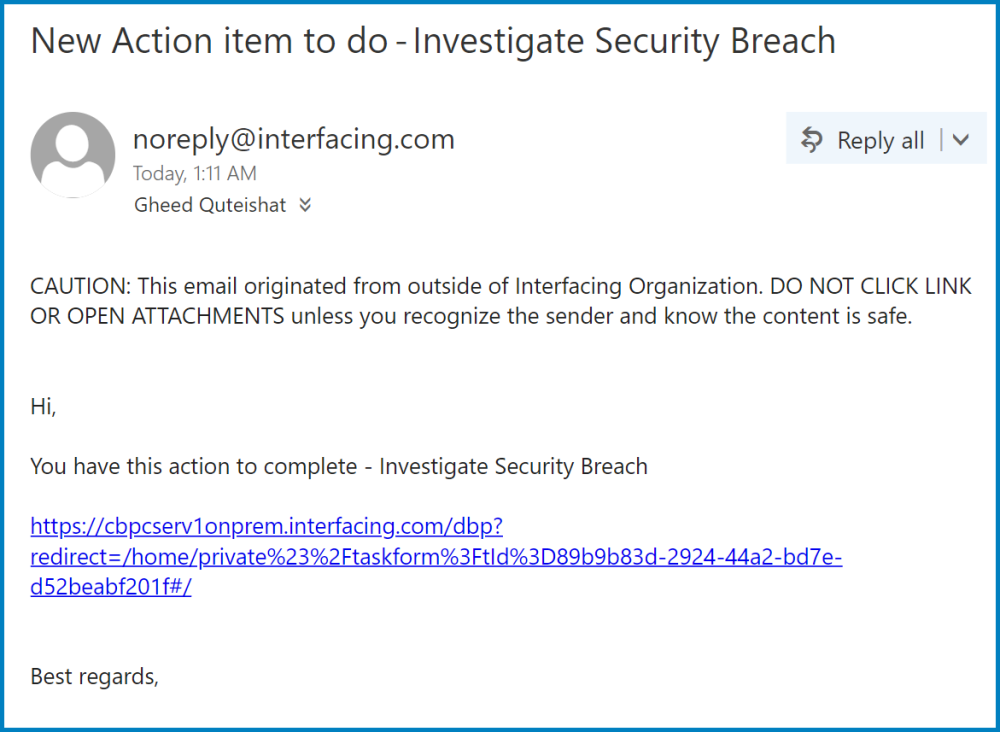Open the dropdown arrow beside Reply all
This screenshot has width=1000, height=732.
click(x=961, y=141)
